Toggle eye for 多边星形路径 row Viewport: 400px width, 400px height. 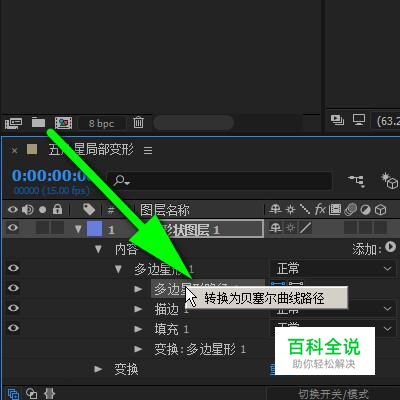click(x=13, y=288)
